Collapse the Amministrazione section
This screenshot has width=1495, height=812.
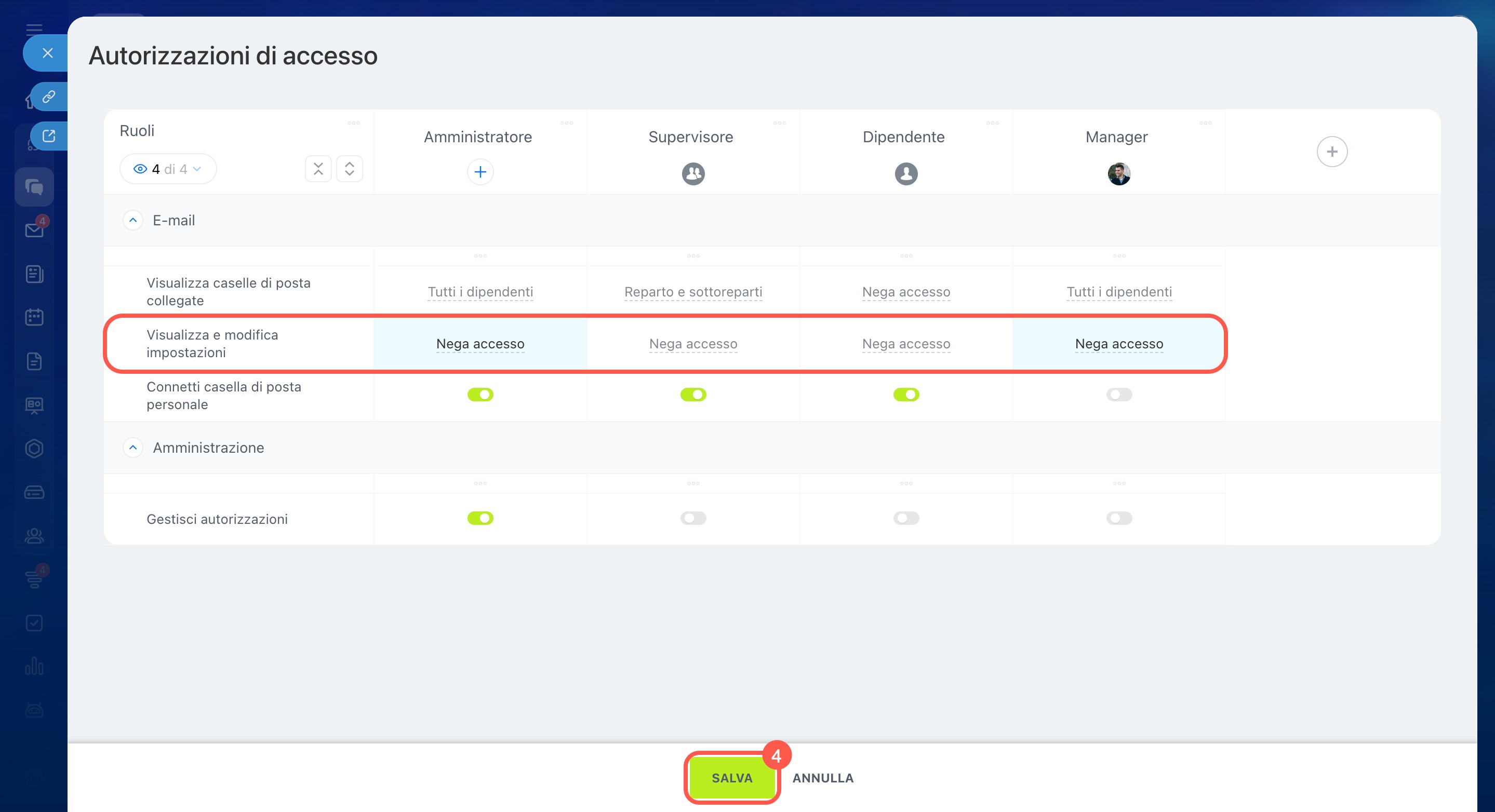(133, 448)
